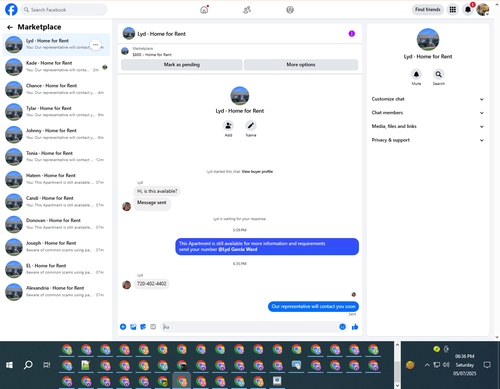Open Kade - Home for Rent chat
The image size is (500, 389).
coord(56,67)
